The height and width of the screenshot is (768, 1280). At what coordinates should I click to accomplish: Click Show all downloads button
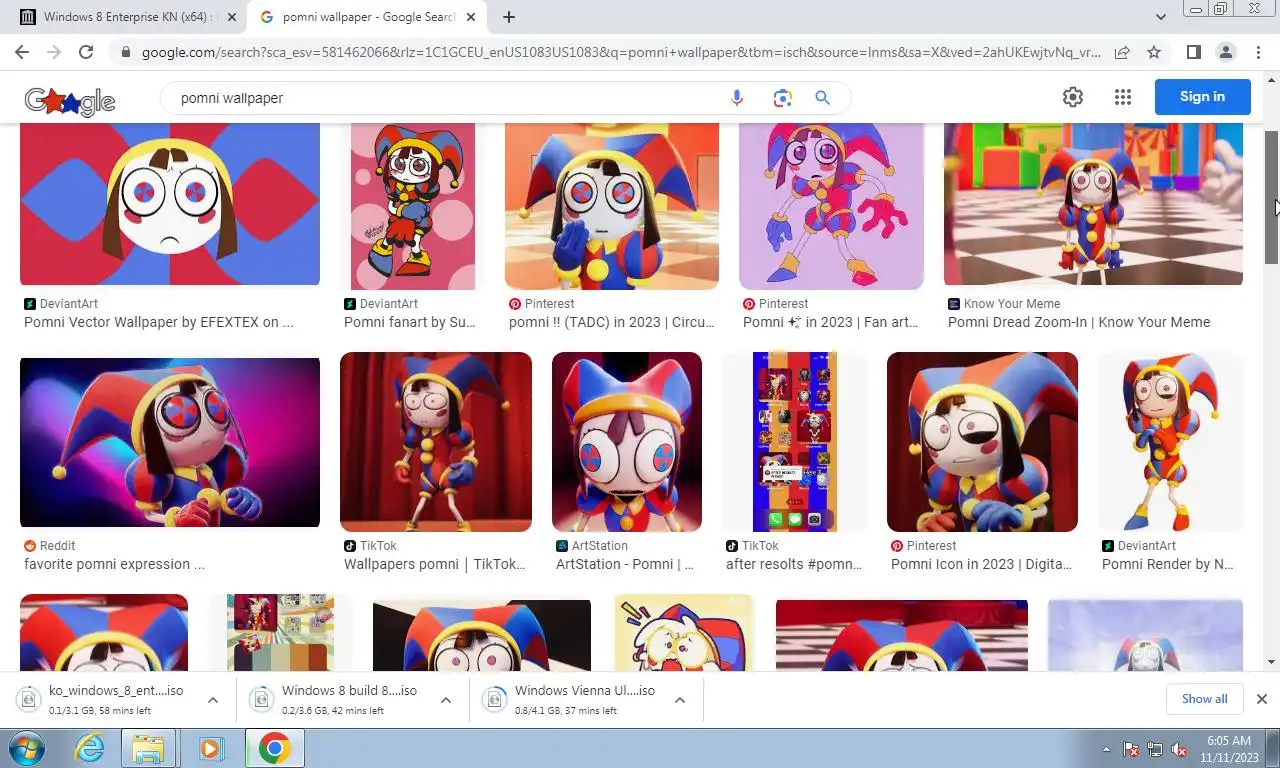[x=1204, y=699]
